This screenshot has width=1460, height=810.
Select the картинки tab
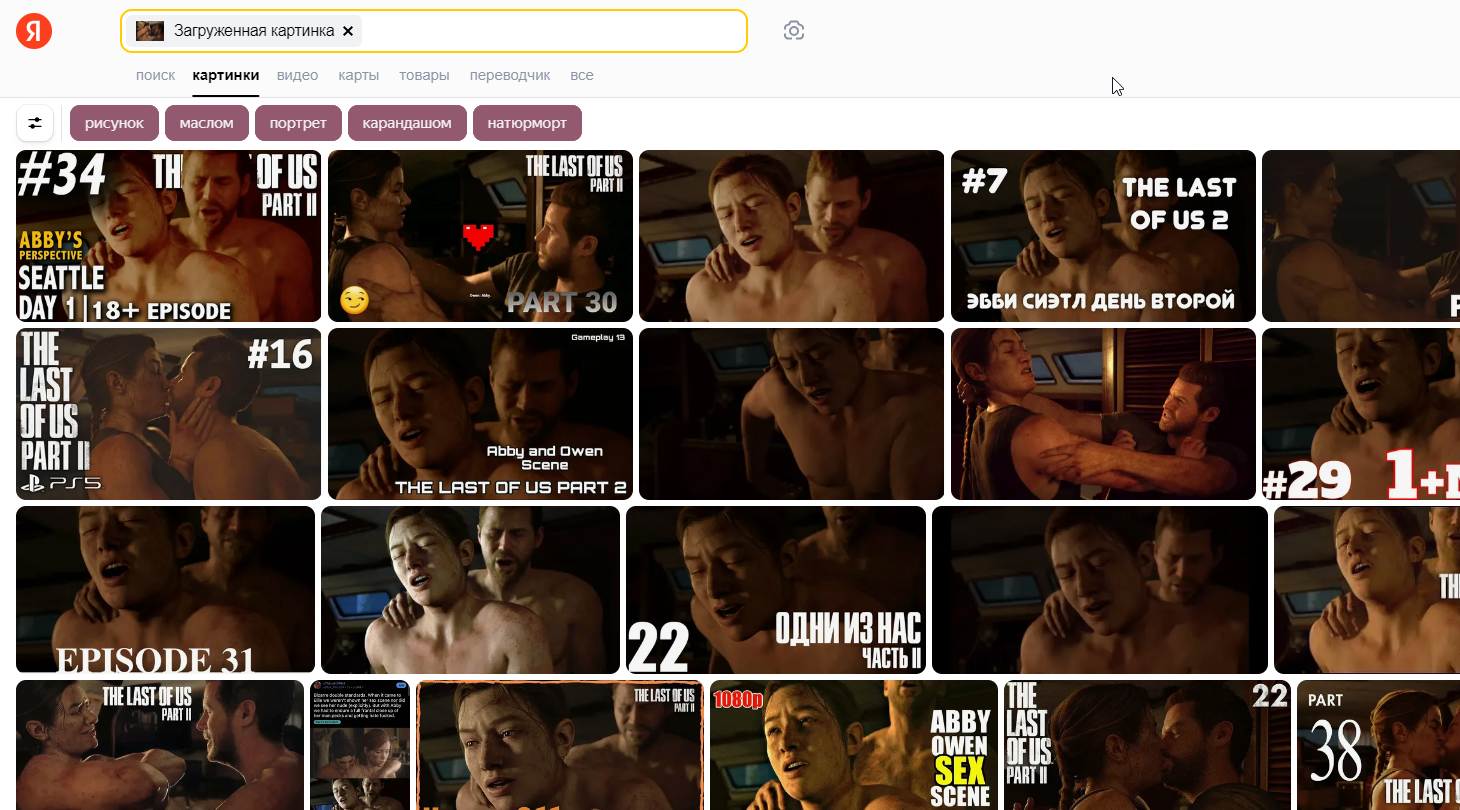tap(226, 75)
